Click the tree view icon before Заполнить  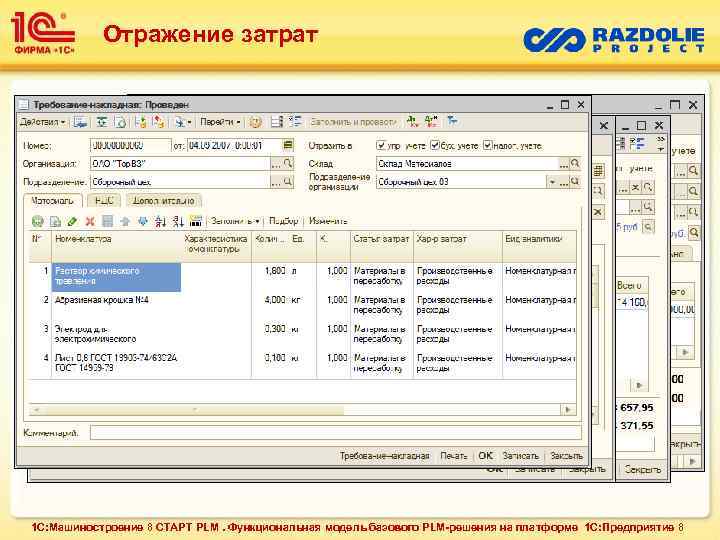click(x=295, y=122)
